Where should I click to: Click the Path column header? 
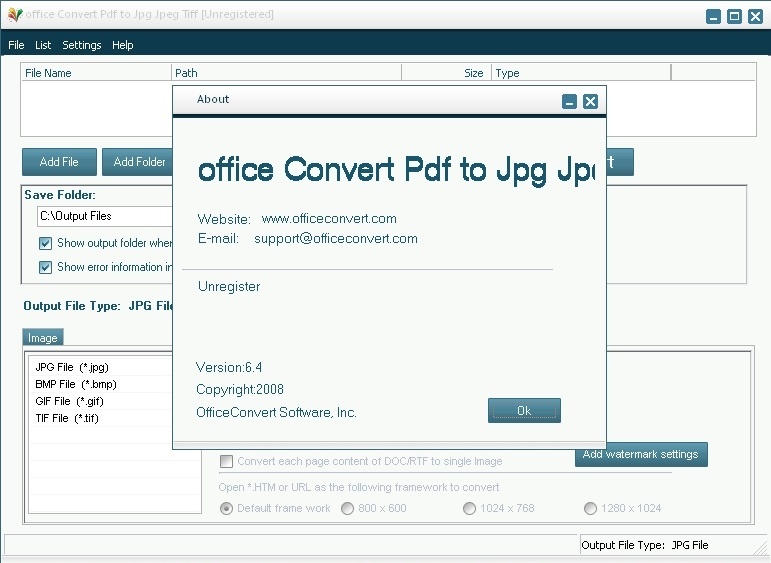[287, 73]
